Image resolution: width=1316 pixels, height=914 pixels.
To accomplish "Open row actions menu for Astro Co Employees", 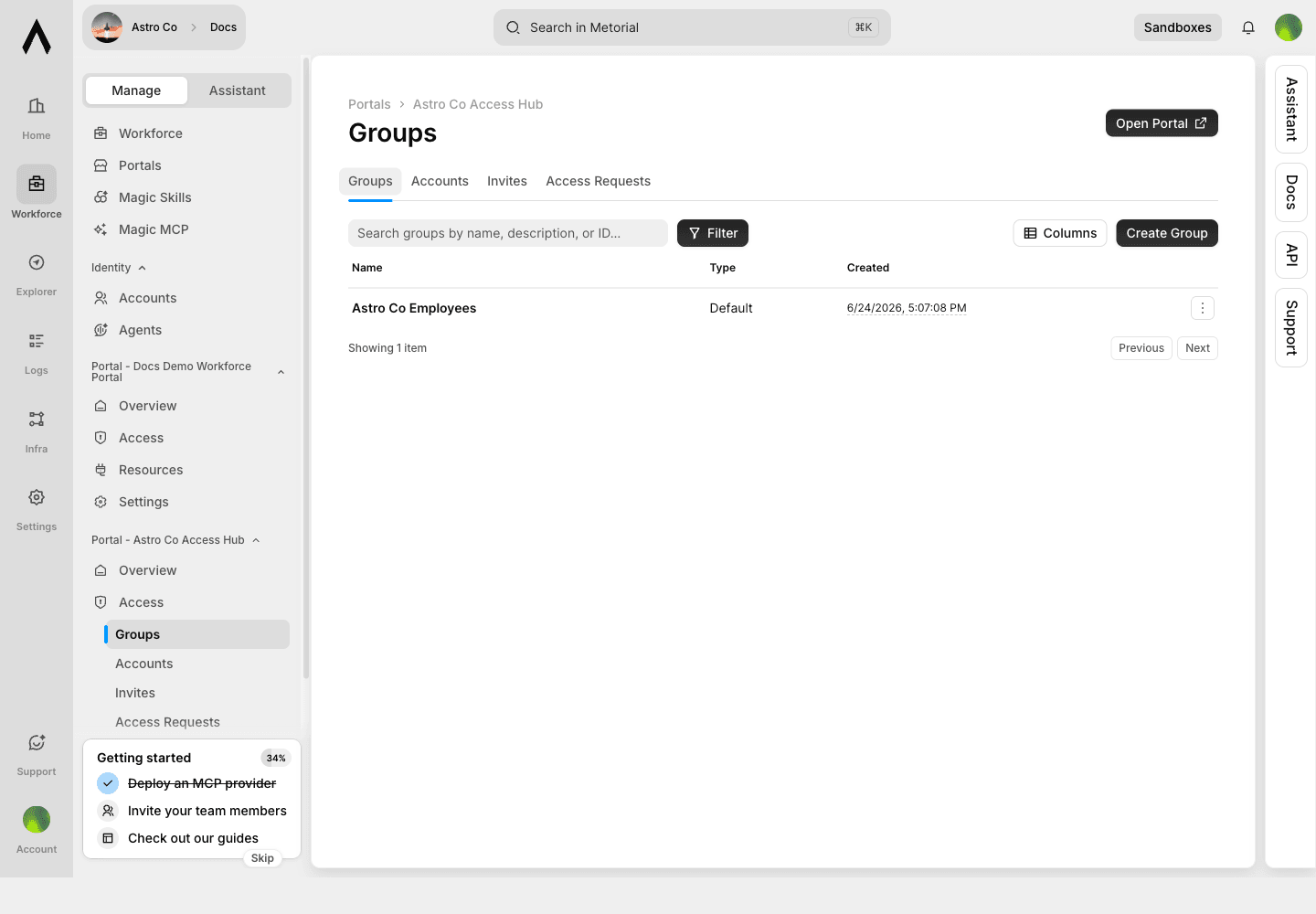I will coord(1203,308).
